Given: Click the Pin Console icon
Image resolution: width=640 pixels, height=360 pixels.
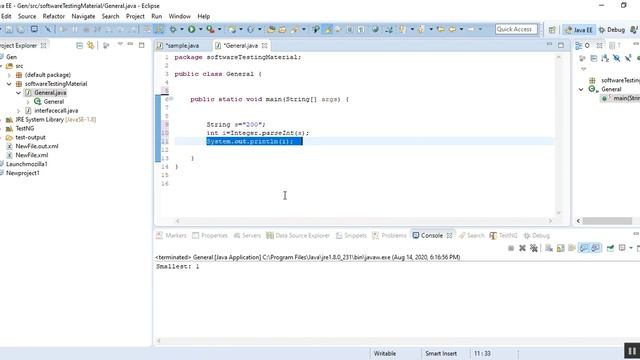Looking at the screenshot, I should pyautogui.click(x=610, y=248).
